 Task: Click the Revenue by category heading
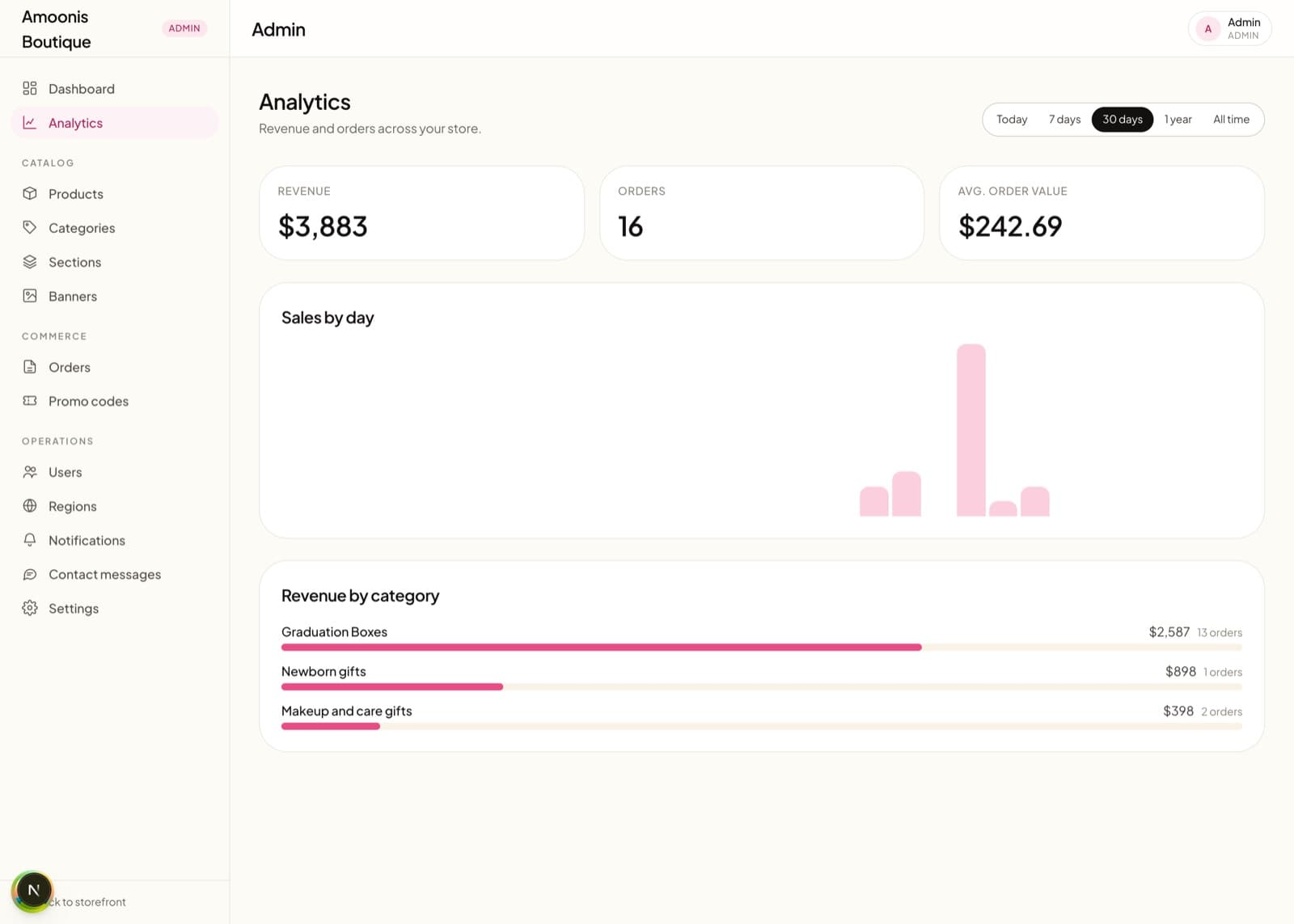click(x=360, y=596)
